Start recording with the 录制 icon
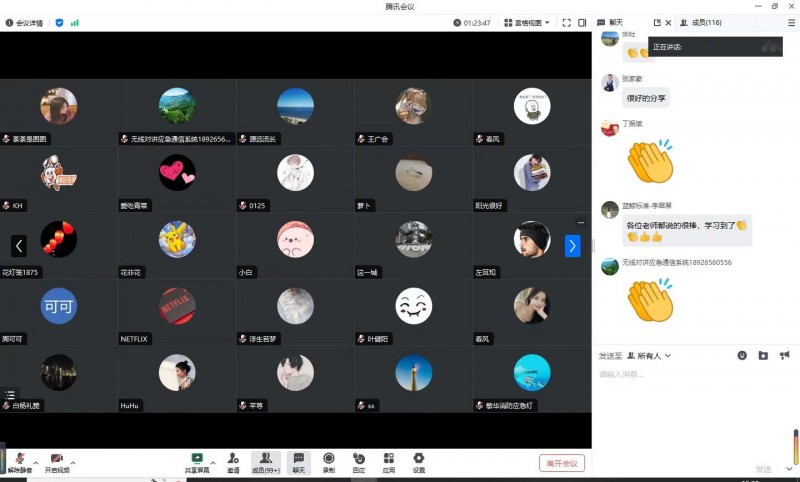Image resolution: width=800 pixels, height=482 pixels. 328,461
